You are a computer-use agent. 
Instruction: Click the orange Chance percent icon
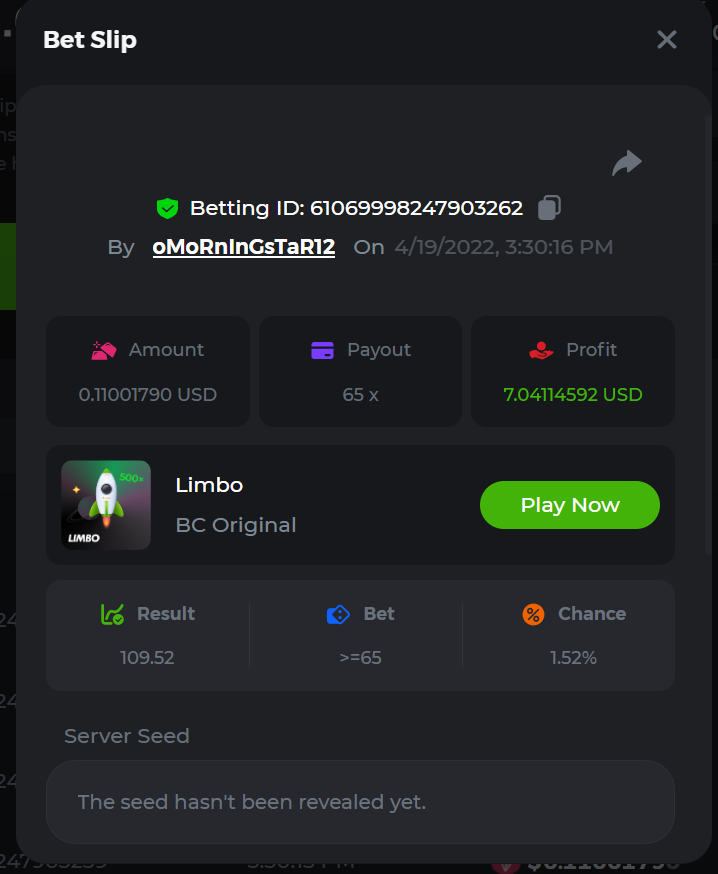[x=533, y=614]
